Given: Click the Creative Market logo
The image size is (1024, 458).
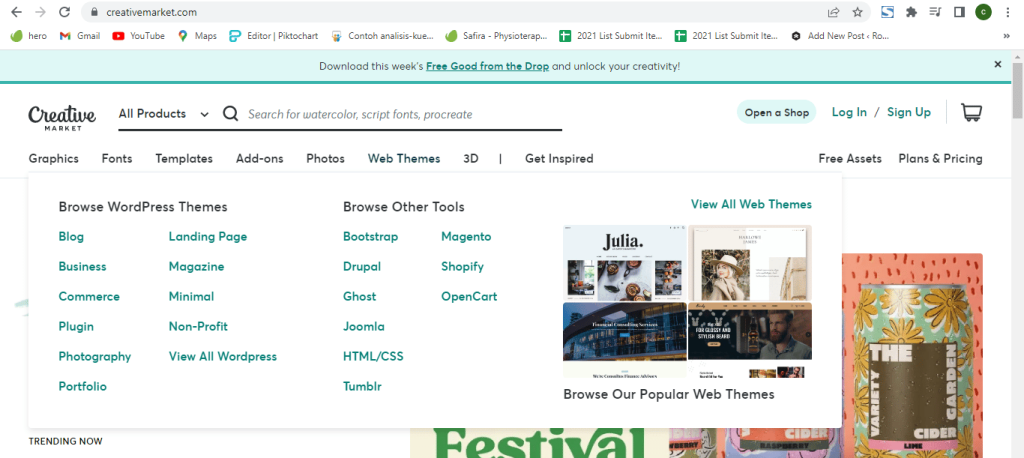Looking at the screenshot, I should [x=62, y=118].
